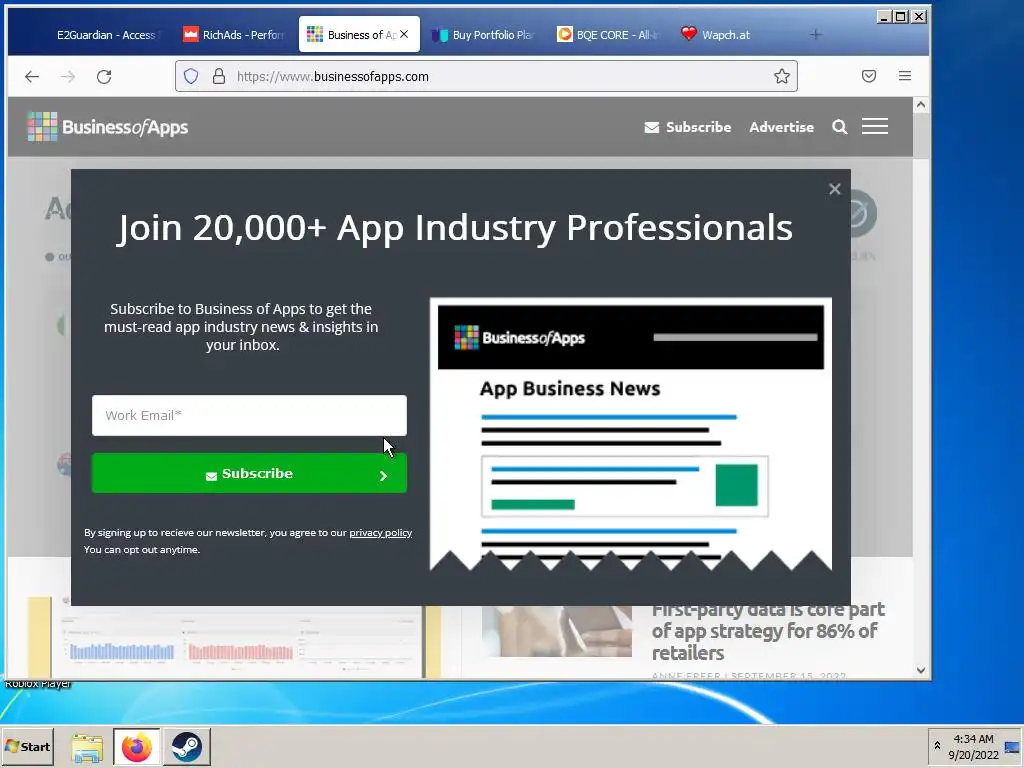Click the green Subscribe button
Screen dimensions: 1024x768
point(249,473)
